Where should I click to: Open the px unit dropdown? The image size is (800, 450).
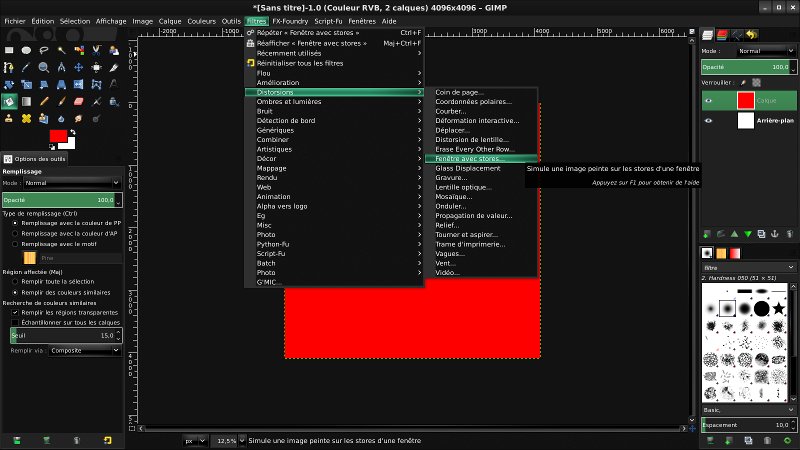[x=195, y=441]
